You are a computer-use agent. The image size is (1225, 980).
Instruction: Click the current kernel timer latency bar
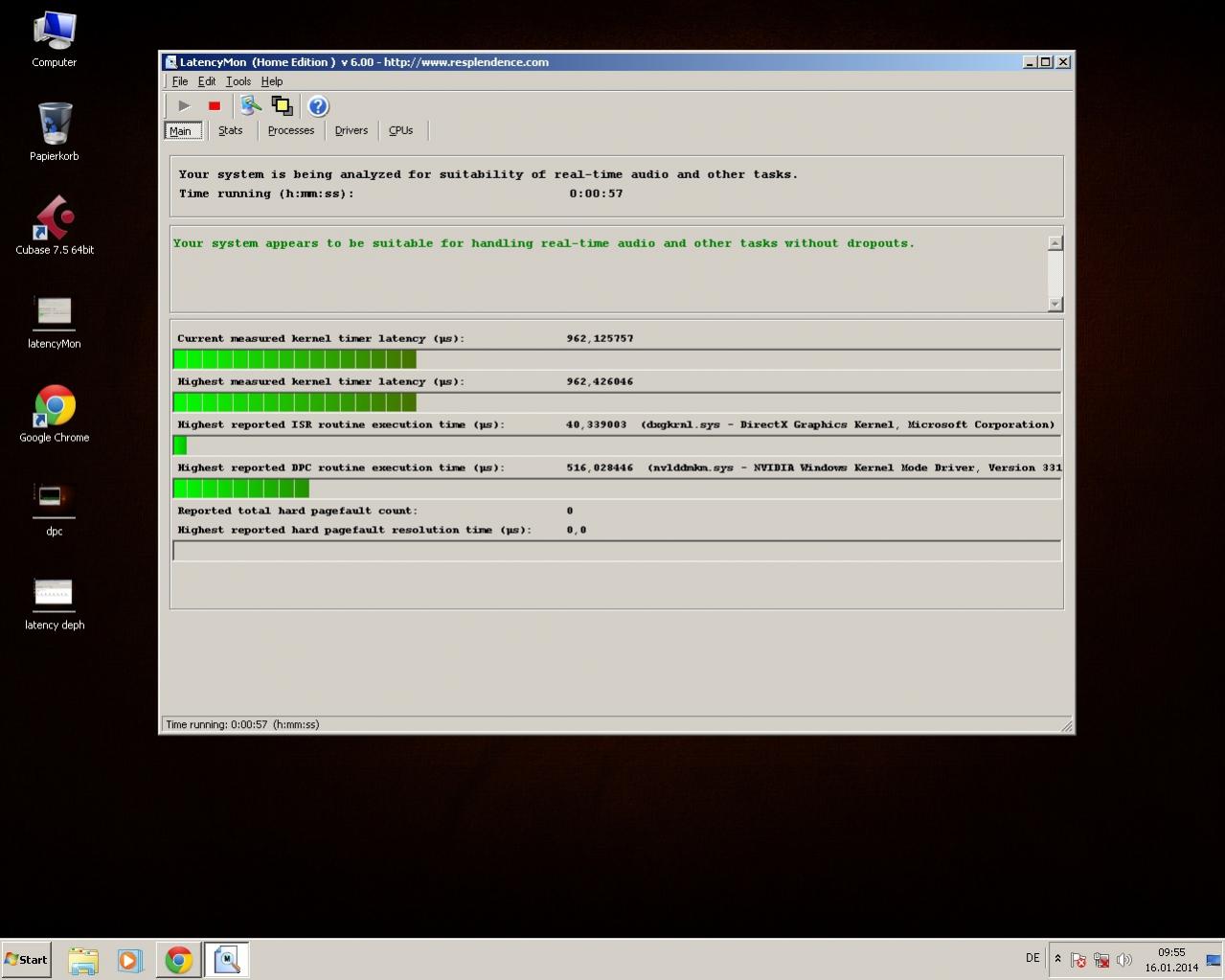pos(617,359)
